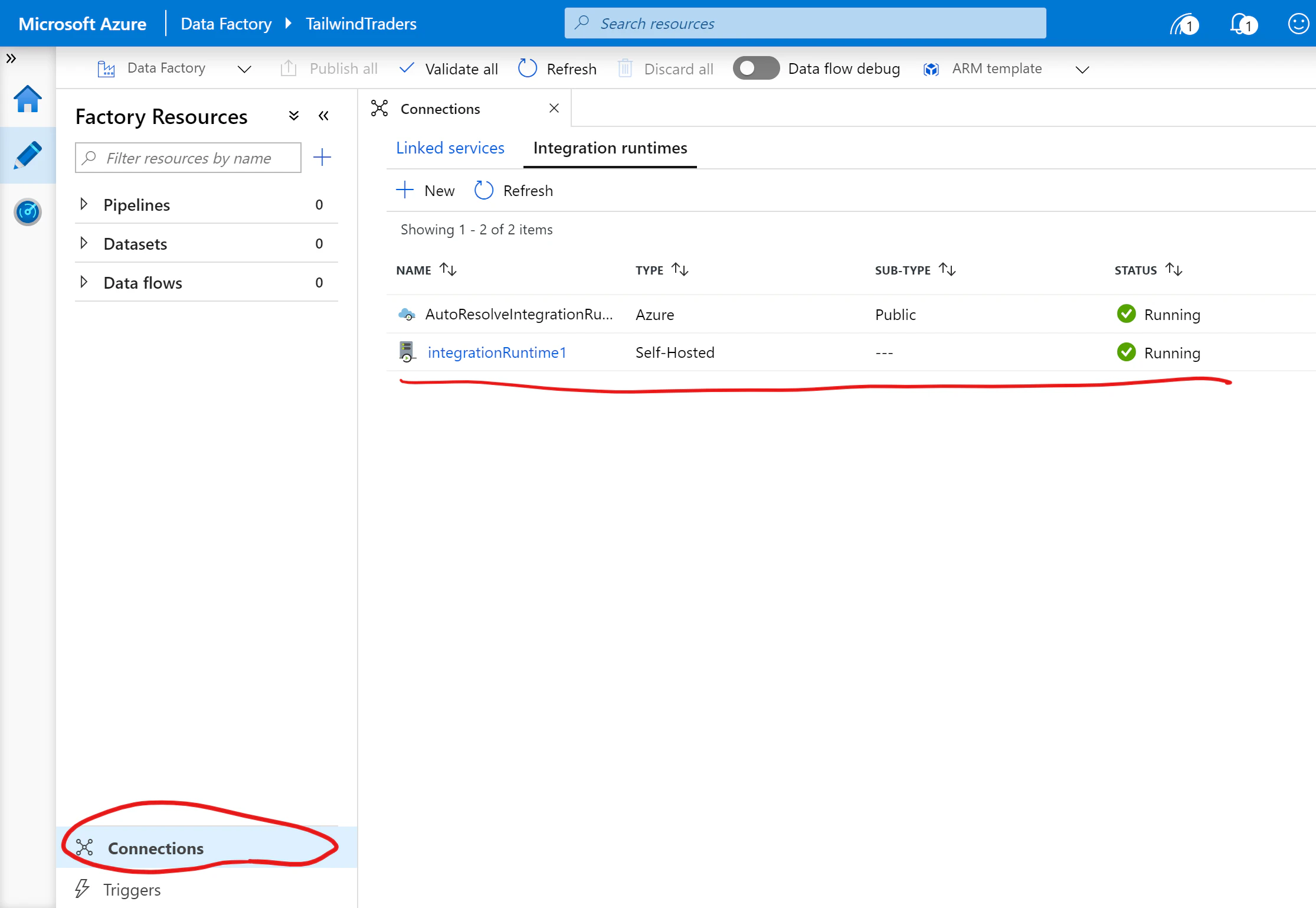Open Connections in the bottom panel
The height and width of the screenshot is (908, 1316).
click(207, 848)
